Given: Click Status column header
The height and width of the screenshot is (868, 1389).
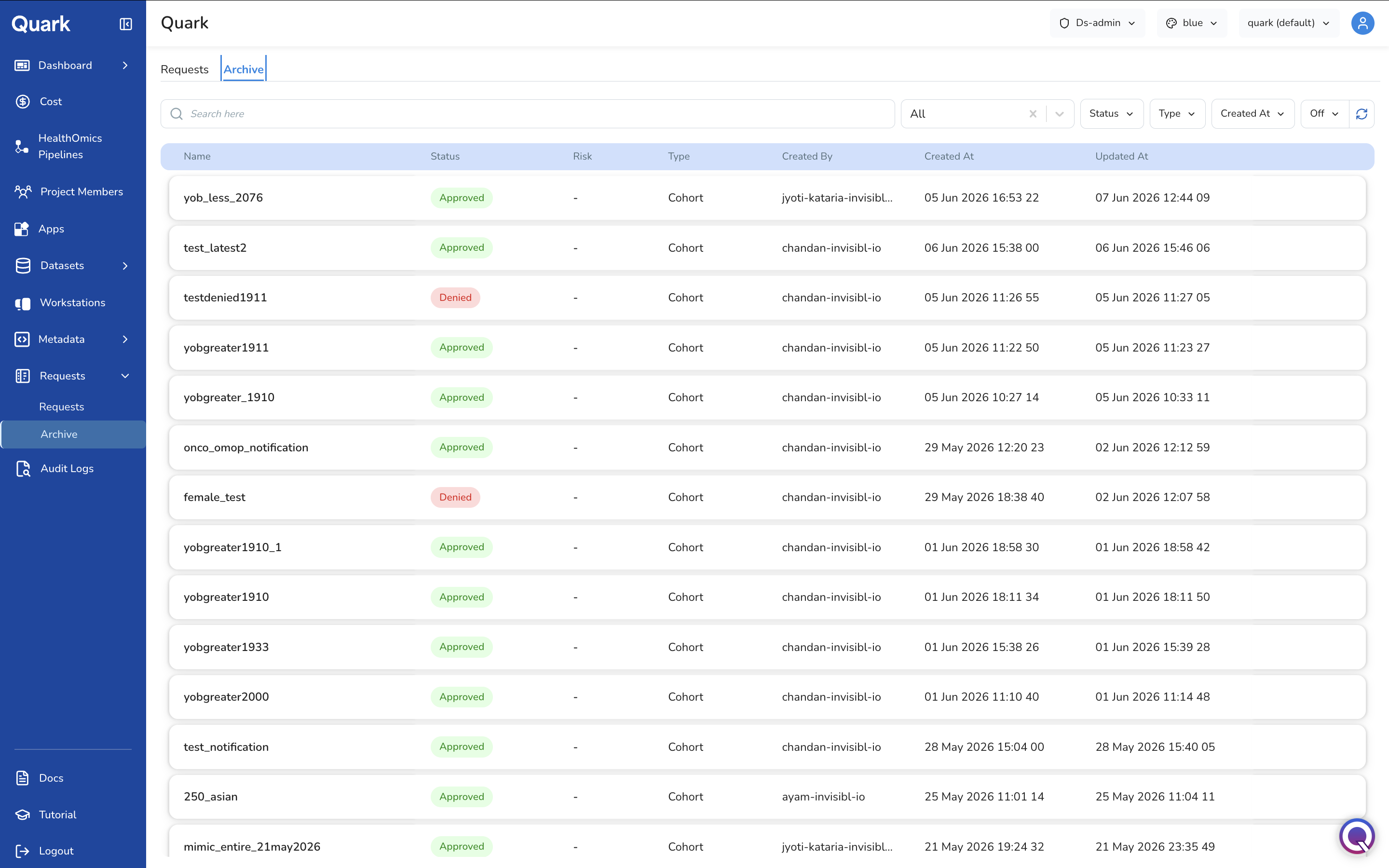Looking at the screenshot, I should pos(445,156).
